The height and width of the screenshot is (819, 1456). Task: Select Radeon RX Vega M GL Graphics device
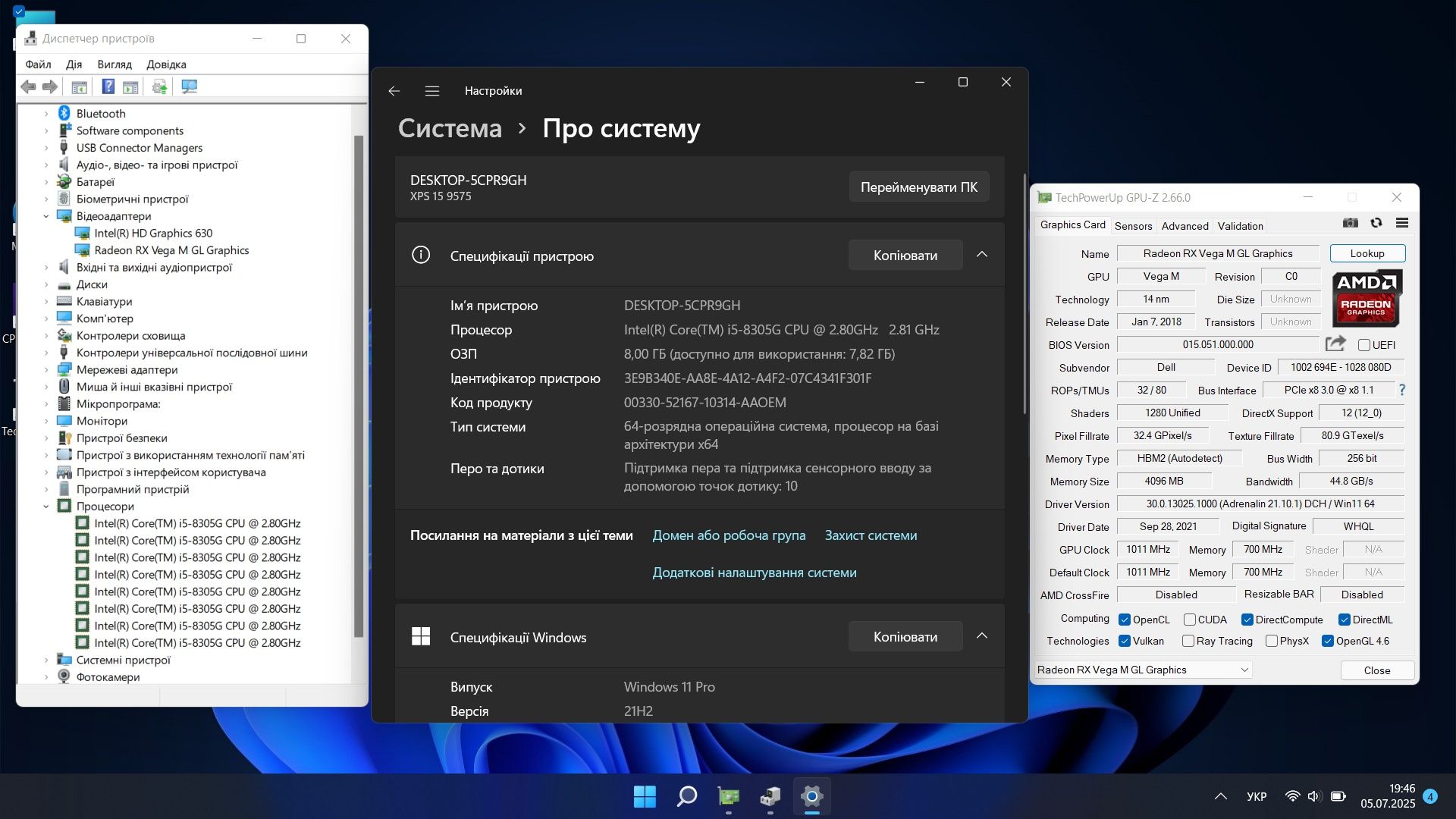[171, 250]
